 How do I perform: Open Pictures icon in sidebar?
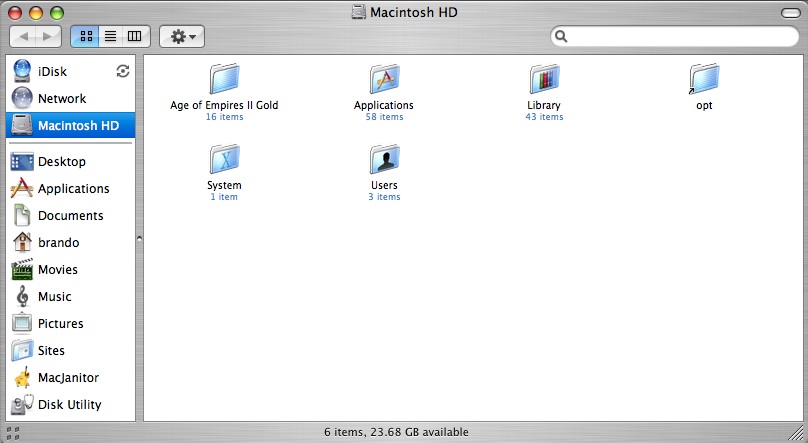coord(22,323)
